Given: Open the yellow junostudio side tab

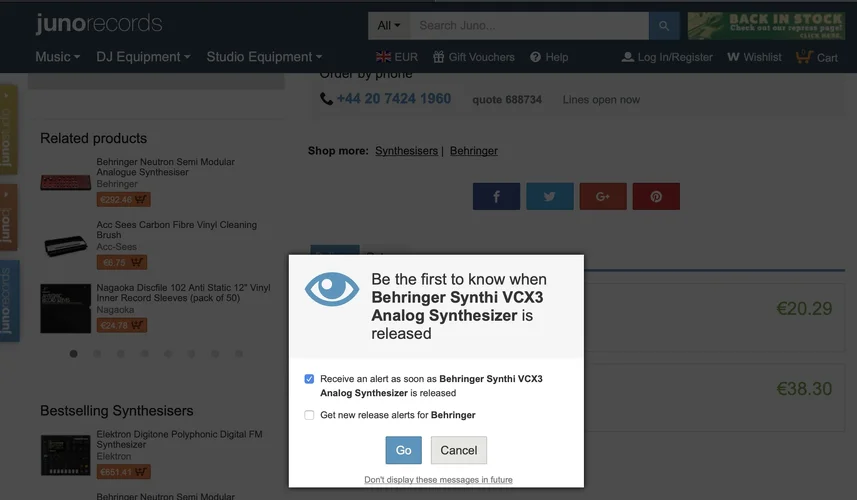Looking at the screenshot, I should coord(8,130).
